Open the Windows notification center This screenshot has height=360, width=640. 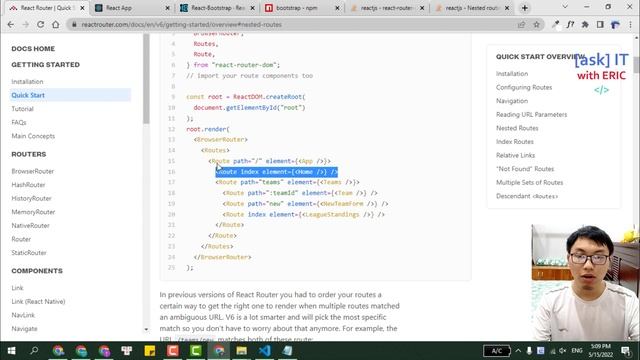pos(626,351)
